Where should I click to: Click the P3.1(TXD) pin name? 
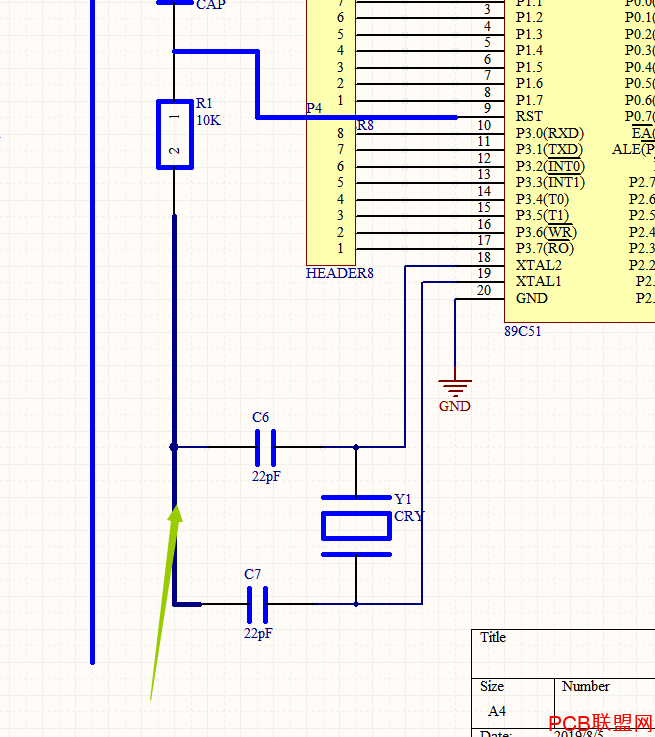point(549,150)
